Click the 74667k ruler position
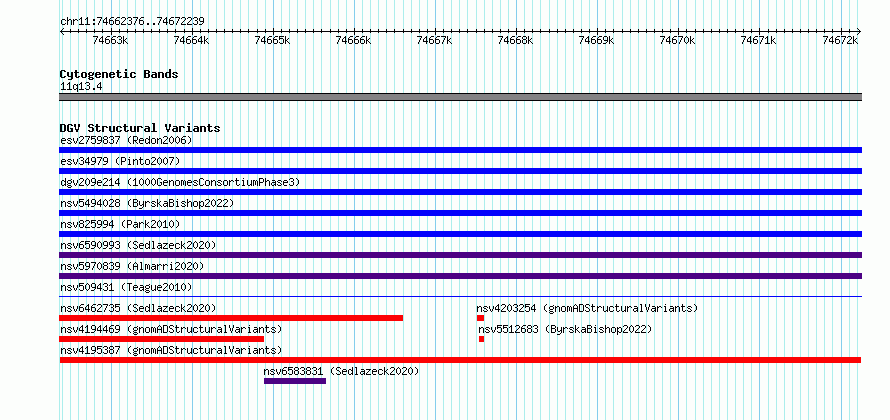 (x=435, y=40)
